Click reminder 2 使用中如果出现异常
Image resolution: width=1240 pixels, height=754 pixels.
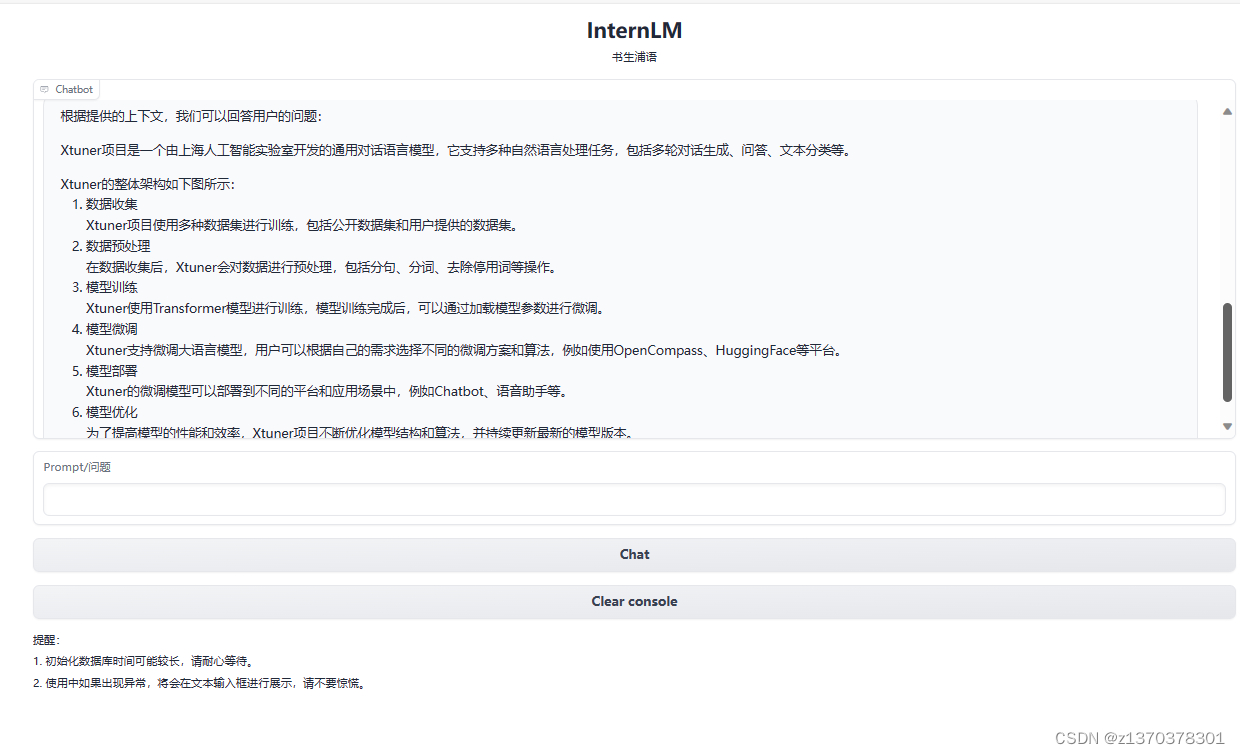tap(199, 684)
